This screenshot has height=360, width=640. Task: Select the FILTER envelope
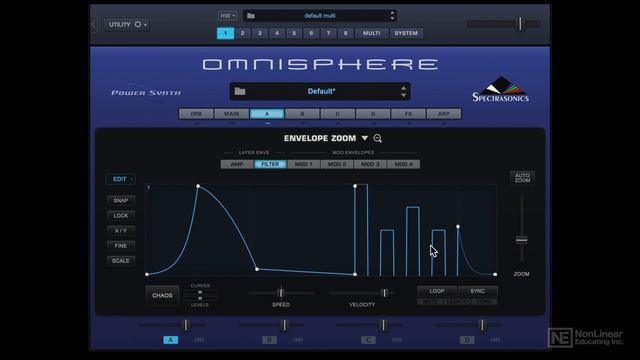pos(270,164)
